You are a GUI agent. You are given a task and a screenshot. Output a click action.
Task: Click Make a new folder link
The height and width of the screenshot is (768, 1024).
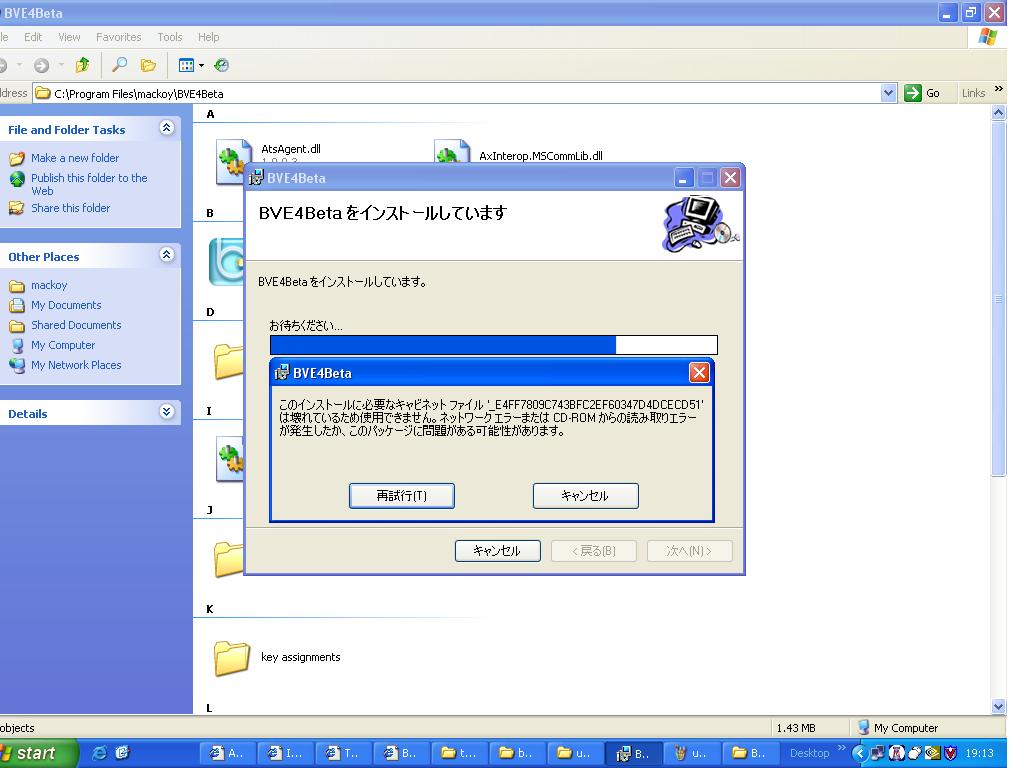pyautogui.click(x=75, y=158)
